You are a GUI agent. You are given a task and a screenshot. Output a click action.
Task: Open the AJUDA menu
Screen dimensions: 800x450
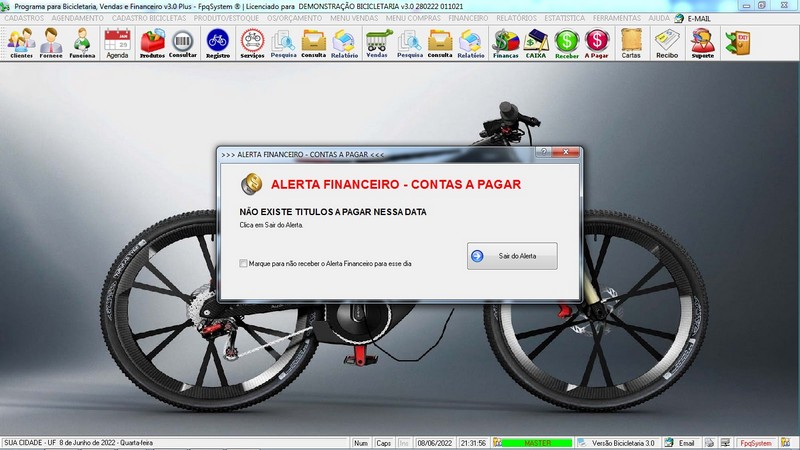click(659, 18)
